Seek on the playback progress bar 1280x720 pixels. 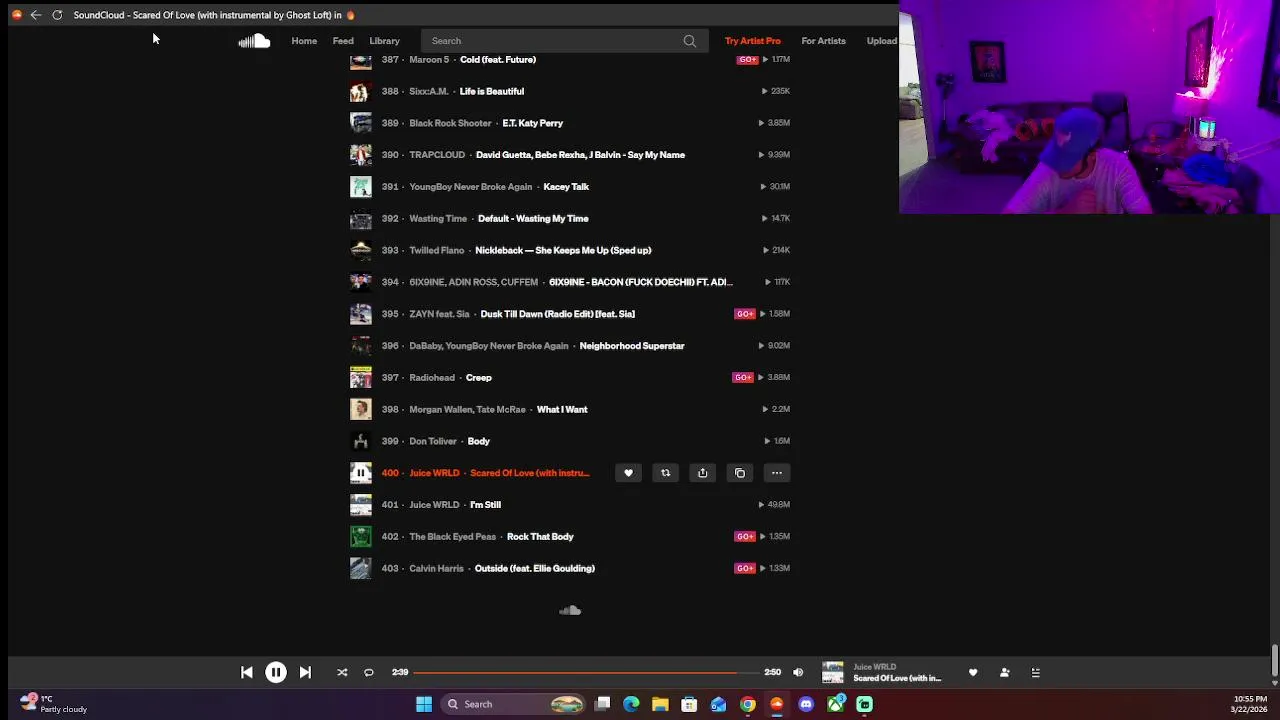[586, 673]
